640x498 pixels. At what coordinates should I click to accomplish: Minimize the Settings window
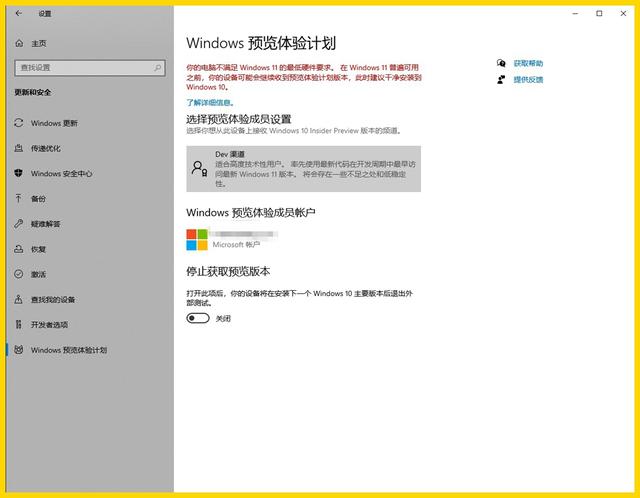[576, 13]
